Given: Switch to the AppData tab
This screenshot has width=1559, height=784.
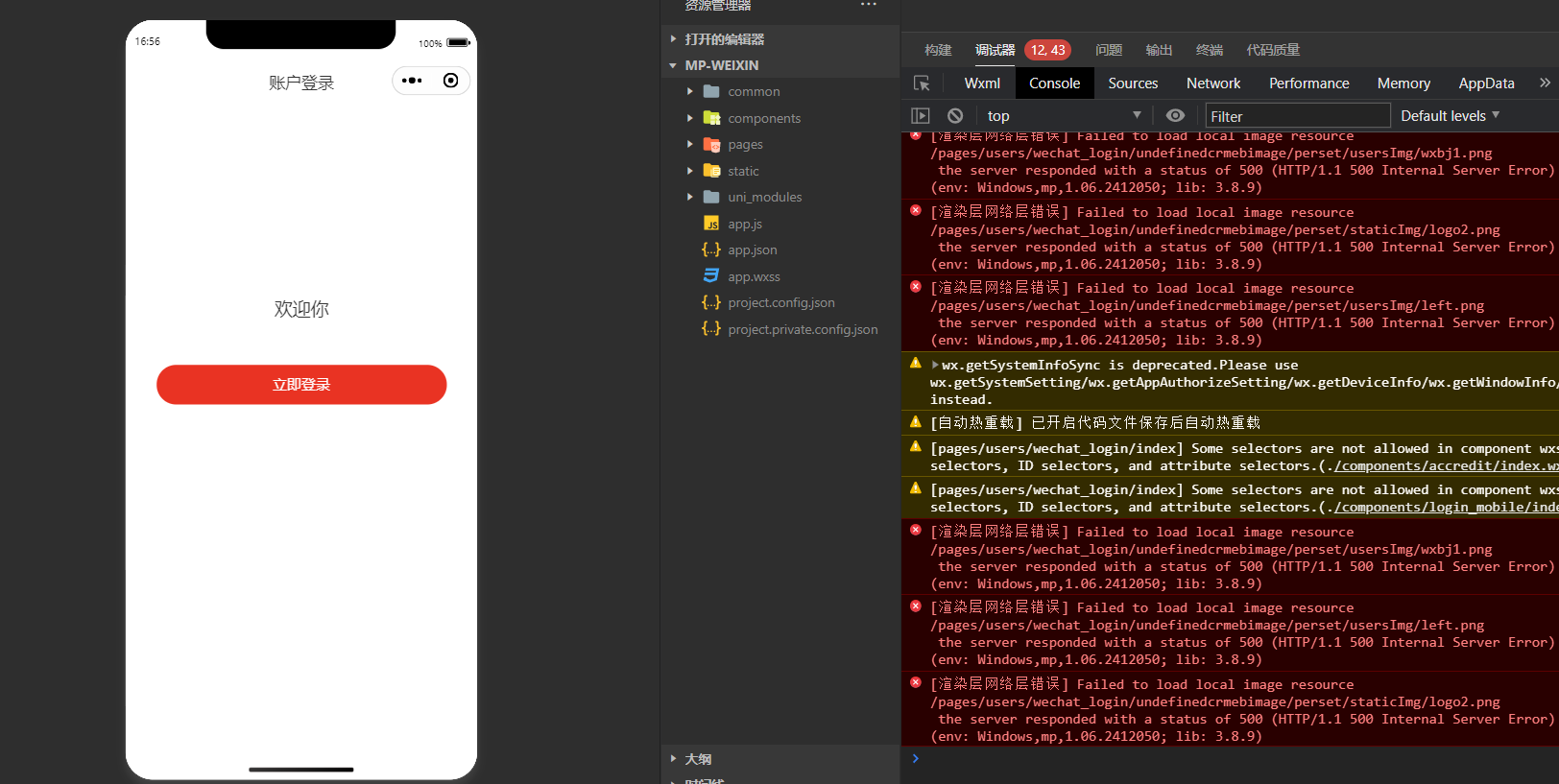Looking at the screenshot, I should pyautogui.click(x=1486, y=83).
